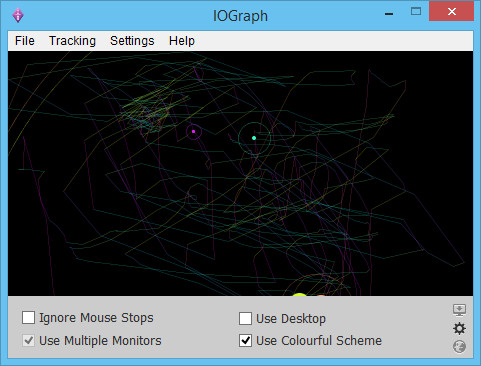
Task: Open the Tracking menu
Action: [72, 41]
